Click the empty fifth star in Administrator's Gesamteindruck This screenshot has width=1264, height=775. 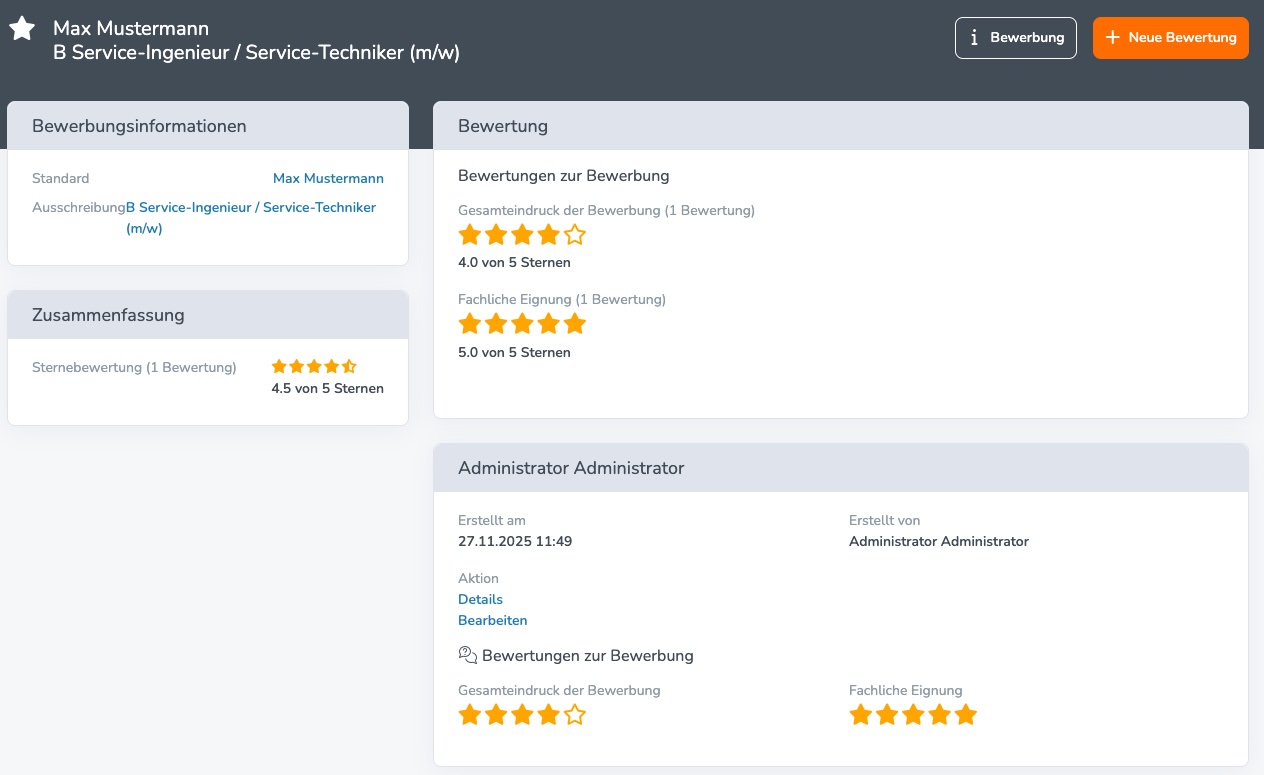(x=574, y=715)
